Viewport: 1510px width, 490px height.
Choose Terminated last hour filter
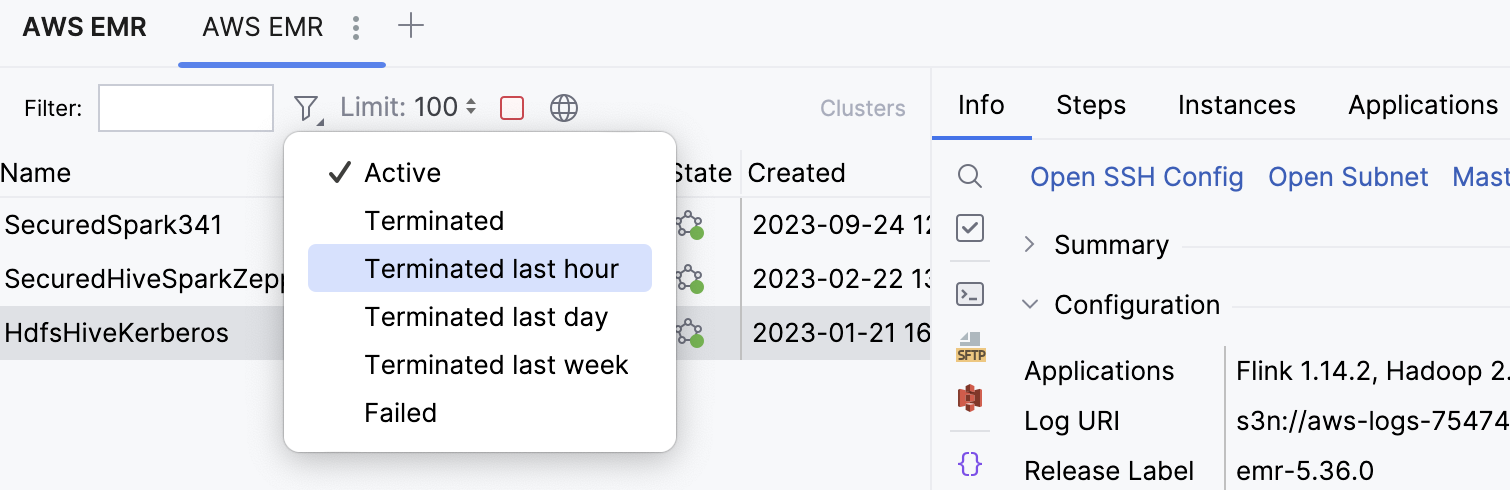click(x=491, y=269)
